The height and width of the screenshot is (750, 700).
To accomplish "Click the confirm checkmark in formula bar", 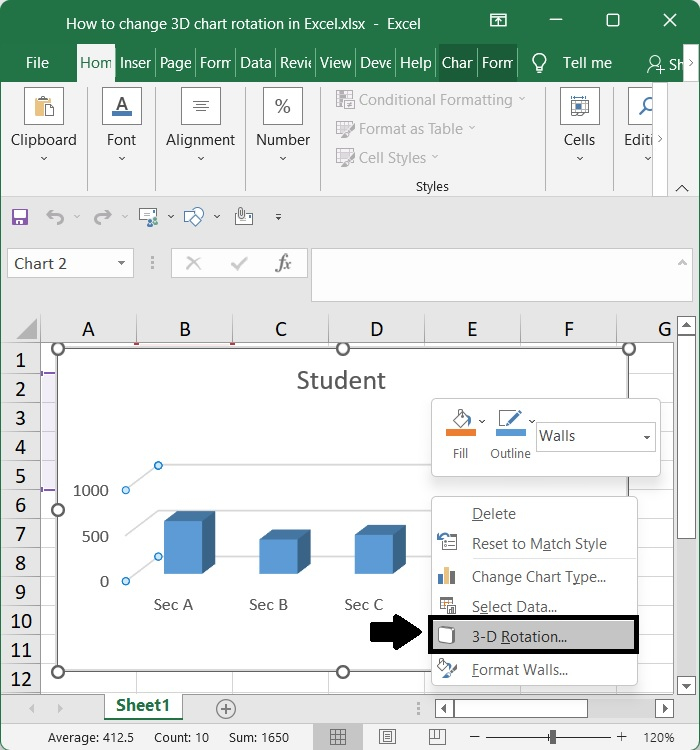I will pos(239,263).
